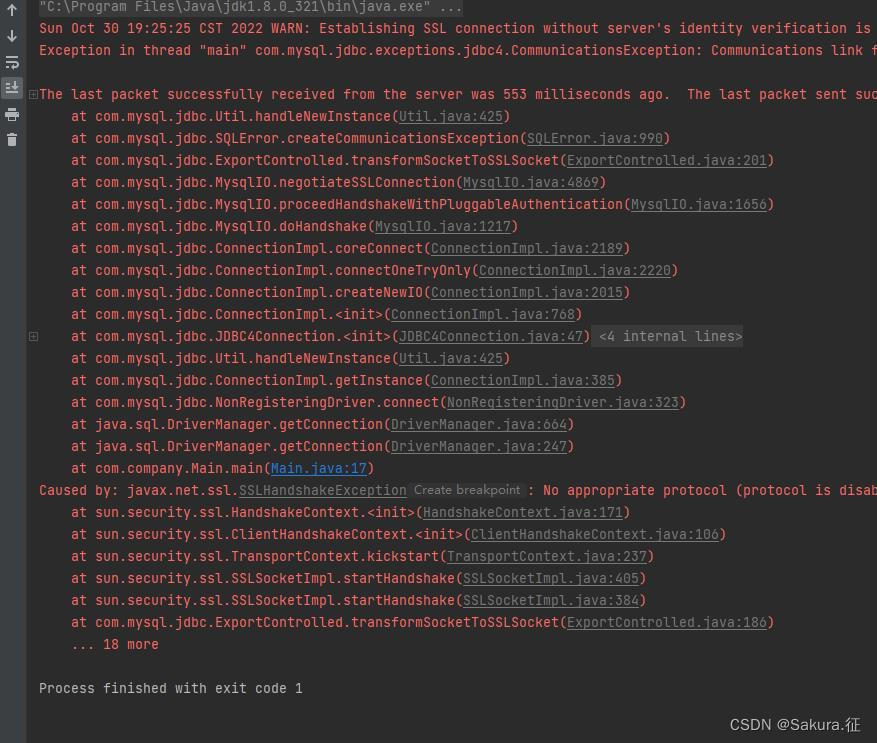This screenshot has height=743, width=877.
Task: Toggle the Scroll to End icon
Action: [x=12, y=88]
